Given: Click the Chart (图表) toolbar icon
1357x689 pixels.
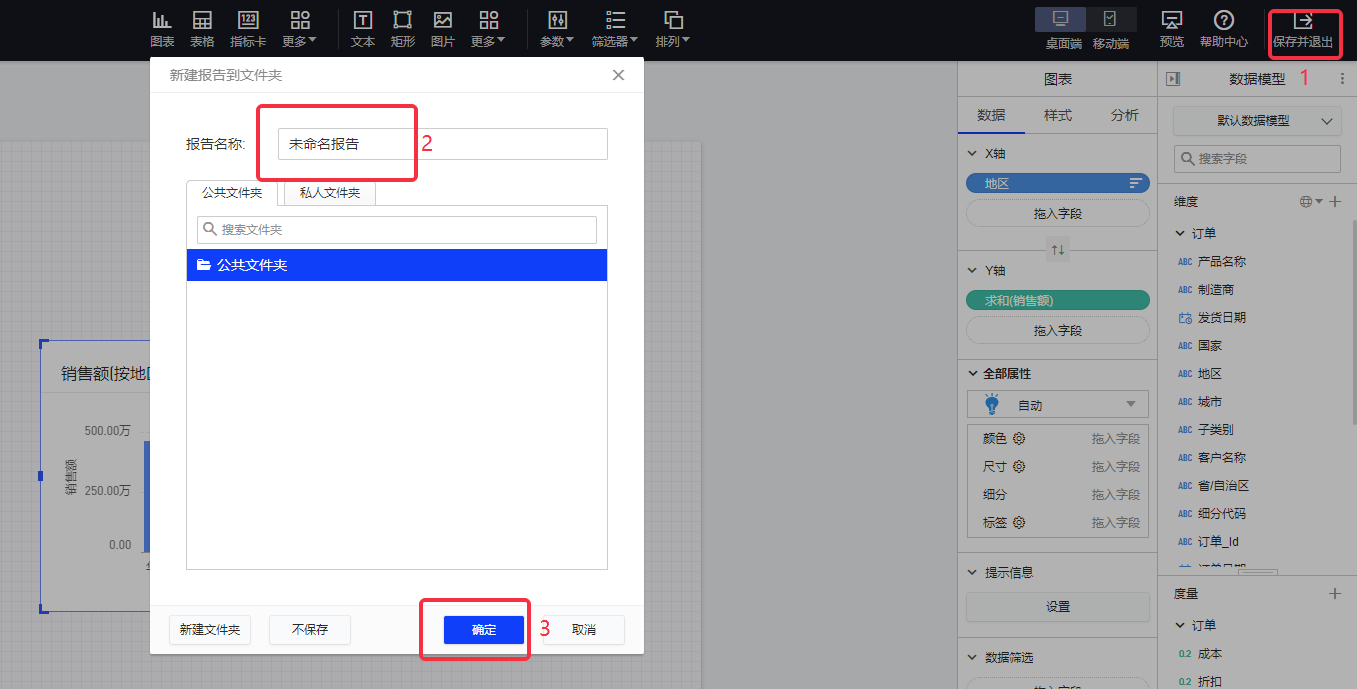Looking at the screenshot, I should click(x=162, y=28).
